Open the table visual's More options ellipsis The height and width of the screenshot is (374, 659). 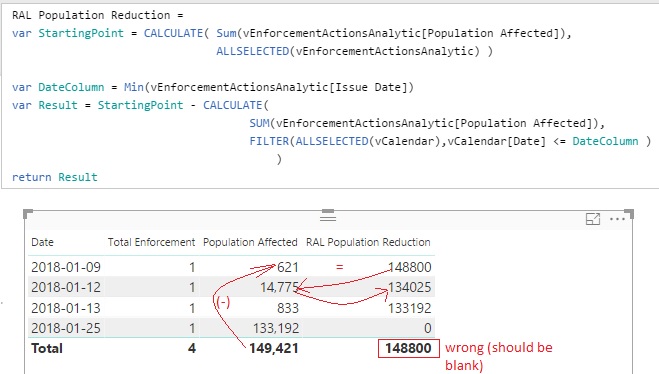617,219
